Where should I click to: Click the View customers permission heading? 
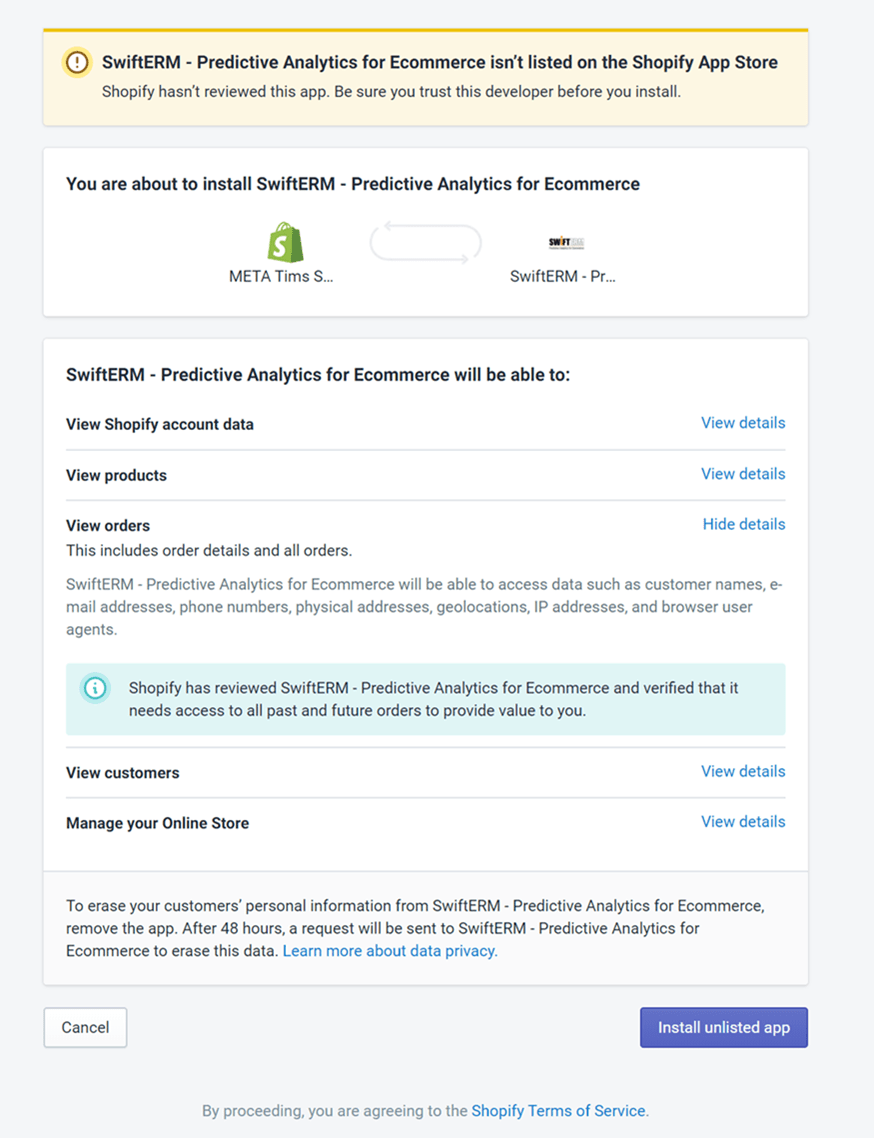coord(123,773)
